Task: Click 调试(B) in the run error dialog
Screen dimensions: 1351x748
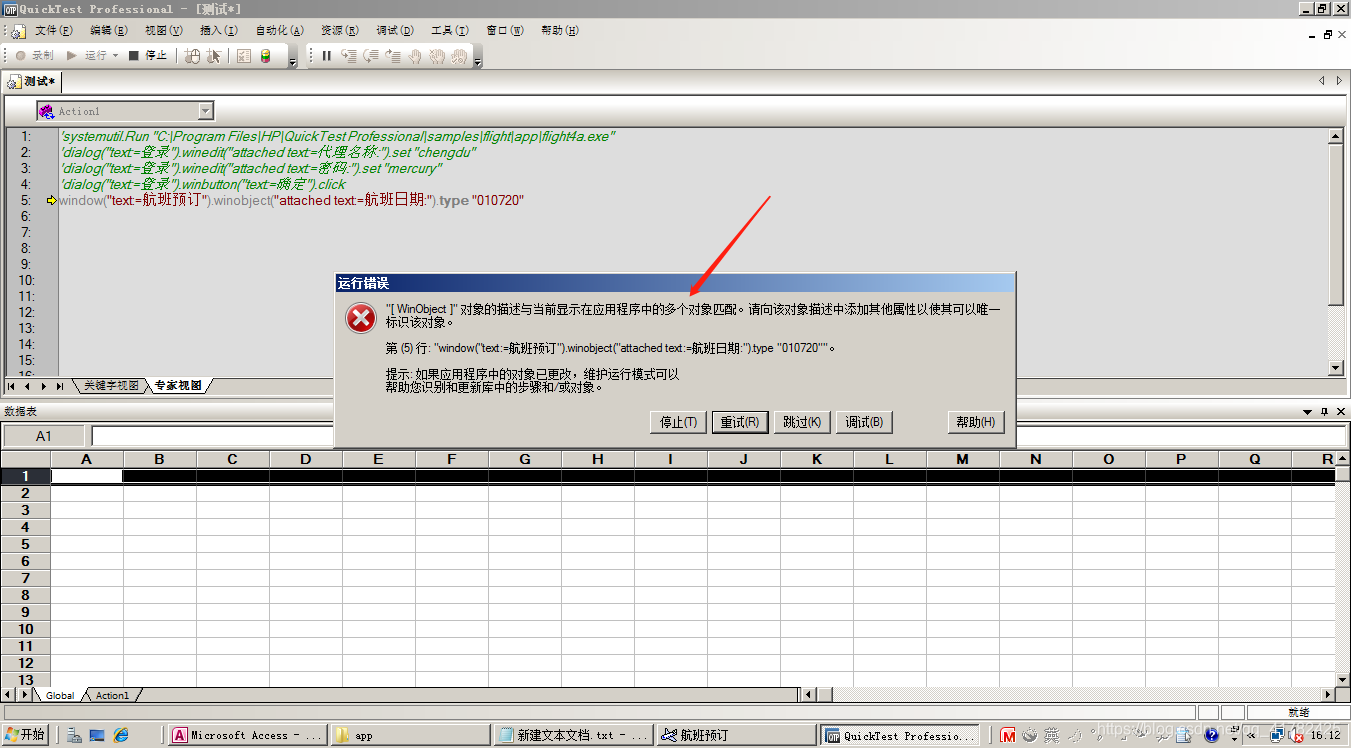Action: tap(864, 422)
